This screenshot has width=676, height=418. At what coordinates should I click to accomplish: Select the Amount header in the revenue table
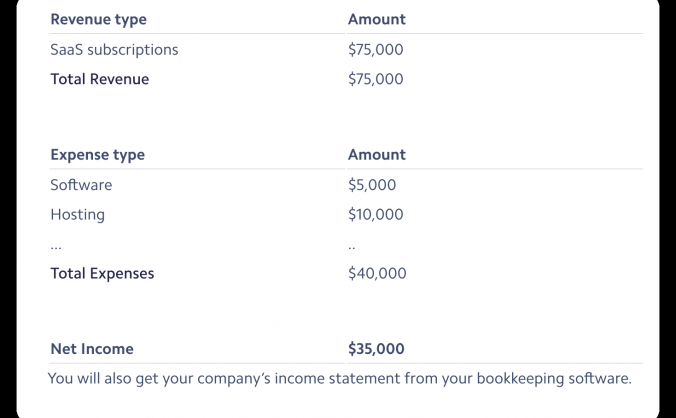point(376,20)
